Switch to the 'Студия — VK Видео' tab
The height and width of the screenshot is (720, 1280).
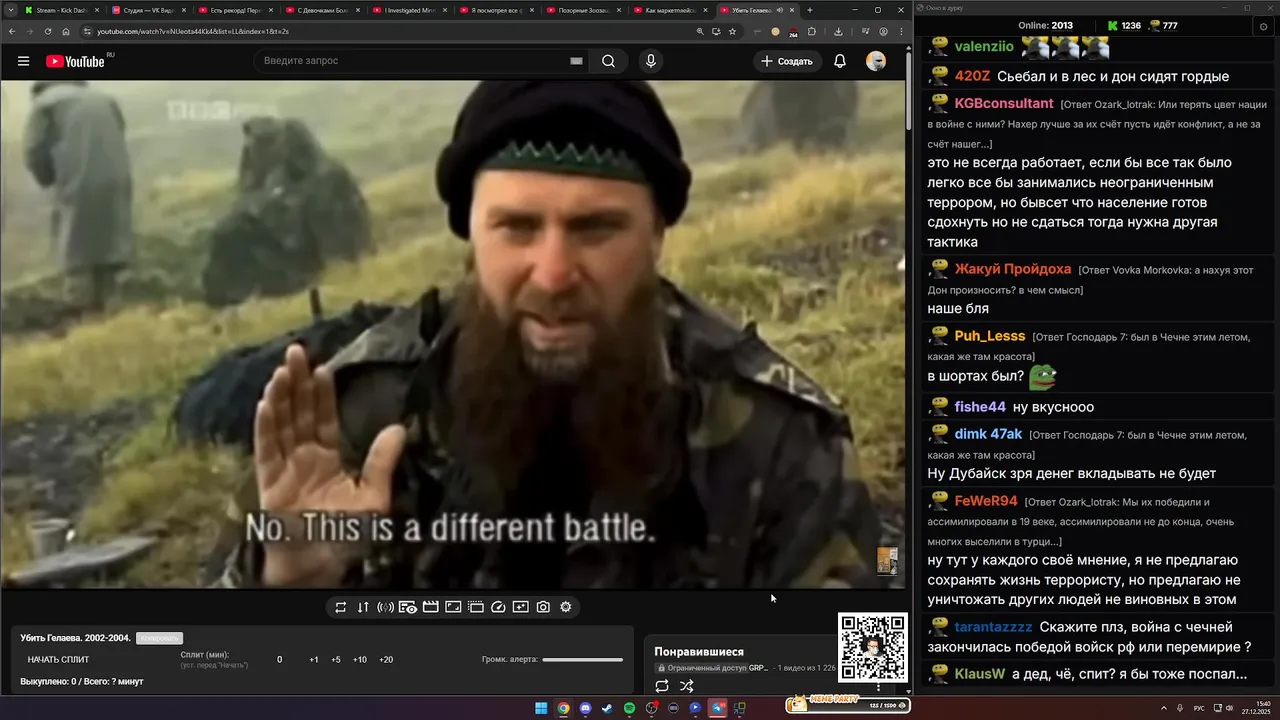point(150,10)
